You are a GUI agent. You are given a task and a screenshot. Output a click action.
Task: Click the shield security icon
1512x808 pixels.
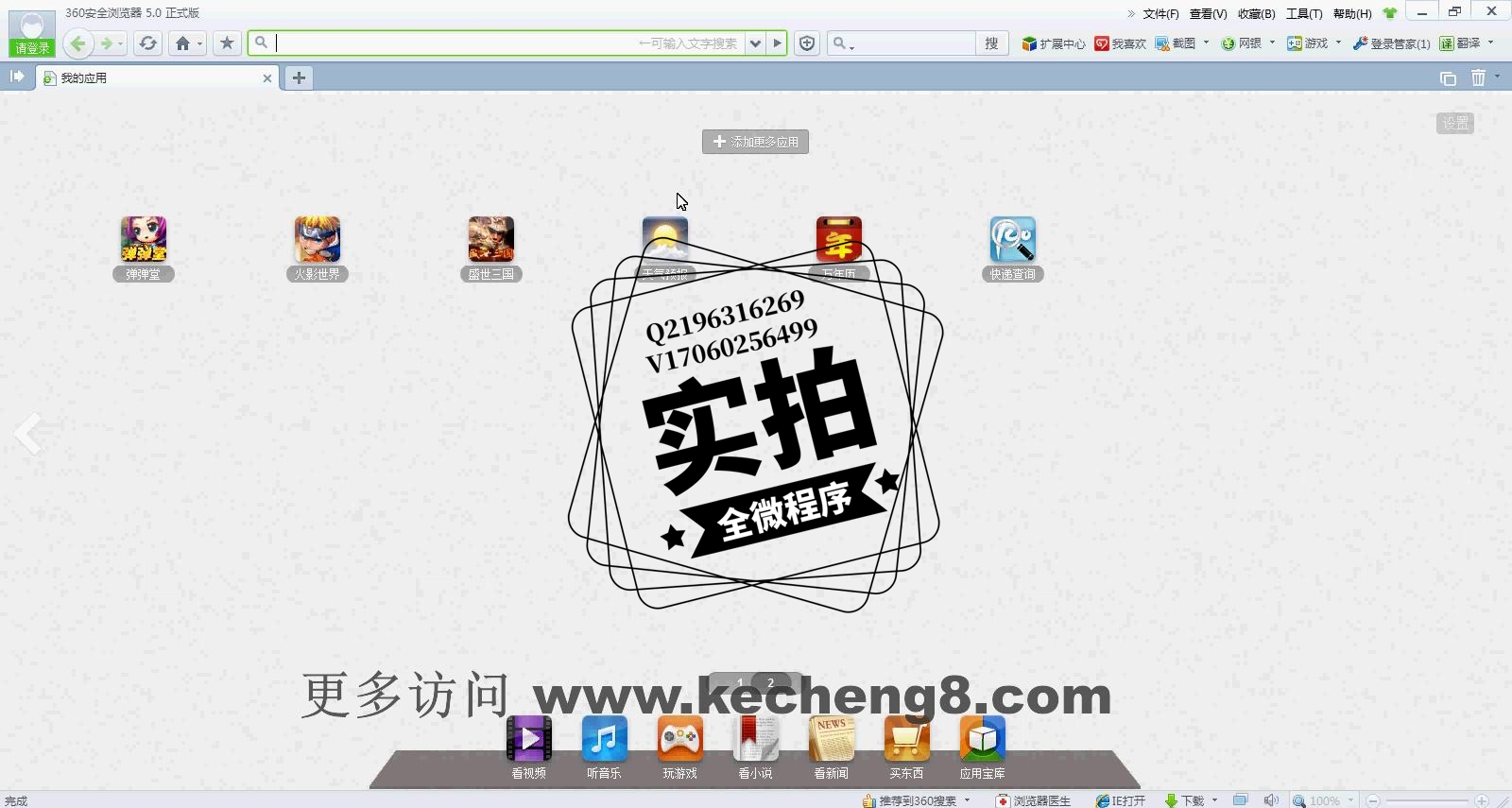click(807, 43)
